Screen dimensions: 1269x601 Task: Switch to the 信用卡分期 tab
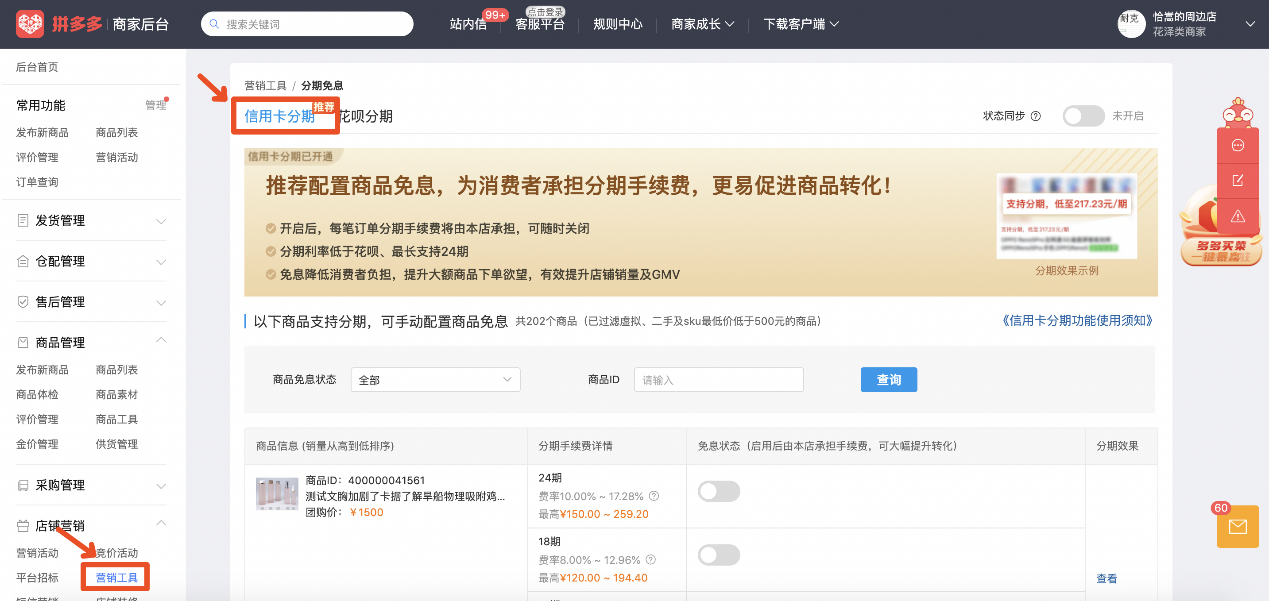(280, 116)
